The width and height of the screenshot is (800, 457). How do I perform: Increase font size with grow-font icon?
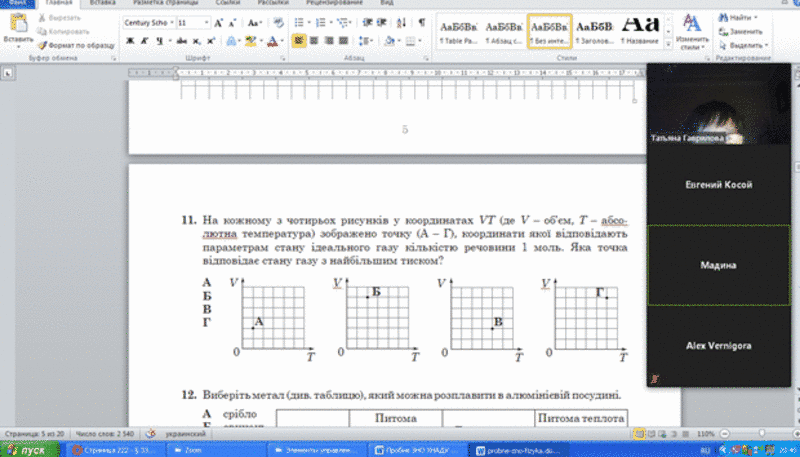coord(218,23)
